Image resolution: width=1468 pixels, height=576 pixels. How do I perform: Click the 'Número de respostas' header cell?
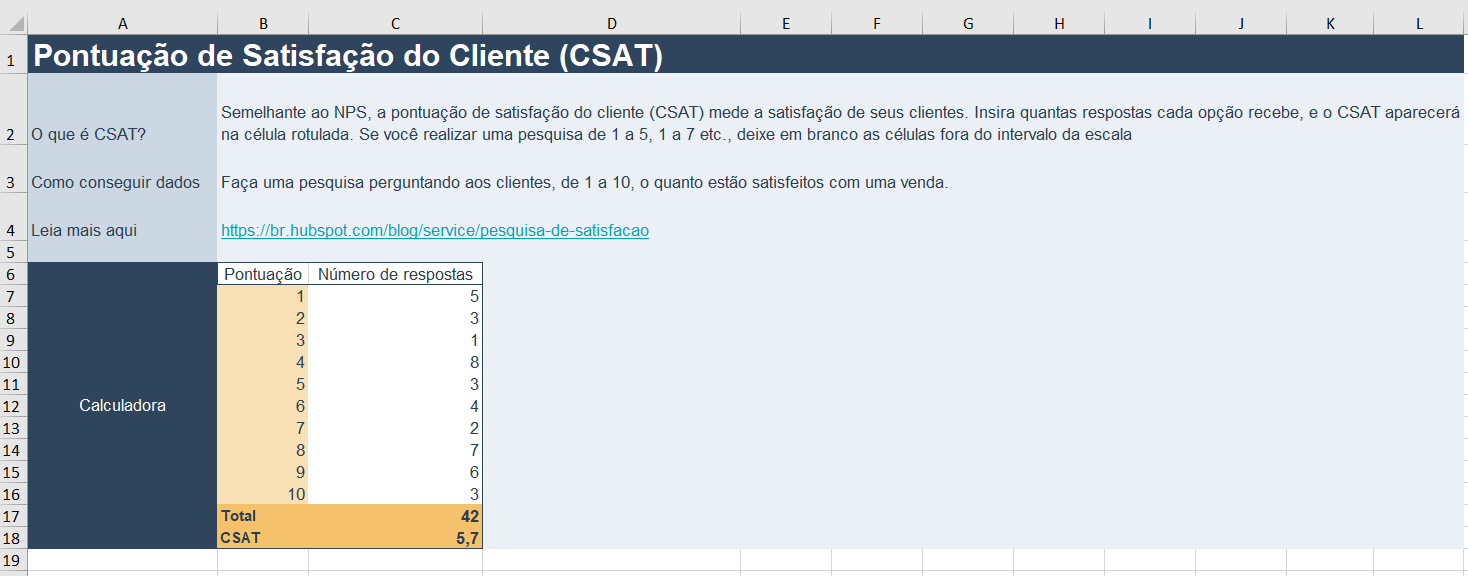[x=395, y=273]
